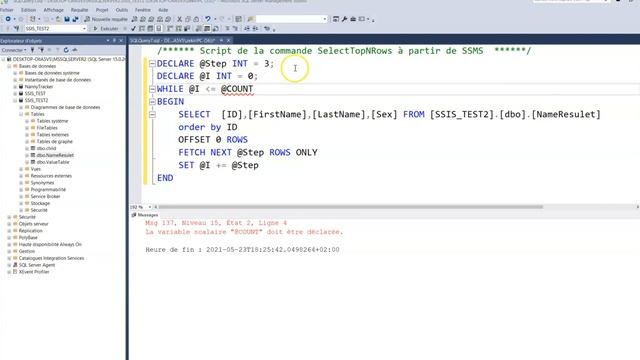Click the Messages tab icon
640x360 pixels.
click(x=133, y=215)
